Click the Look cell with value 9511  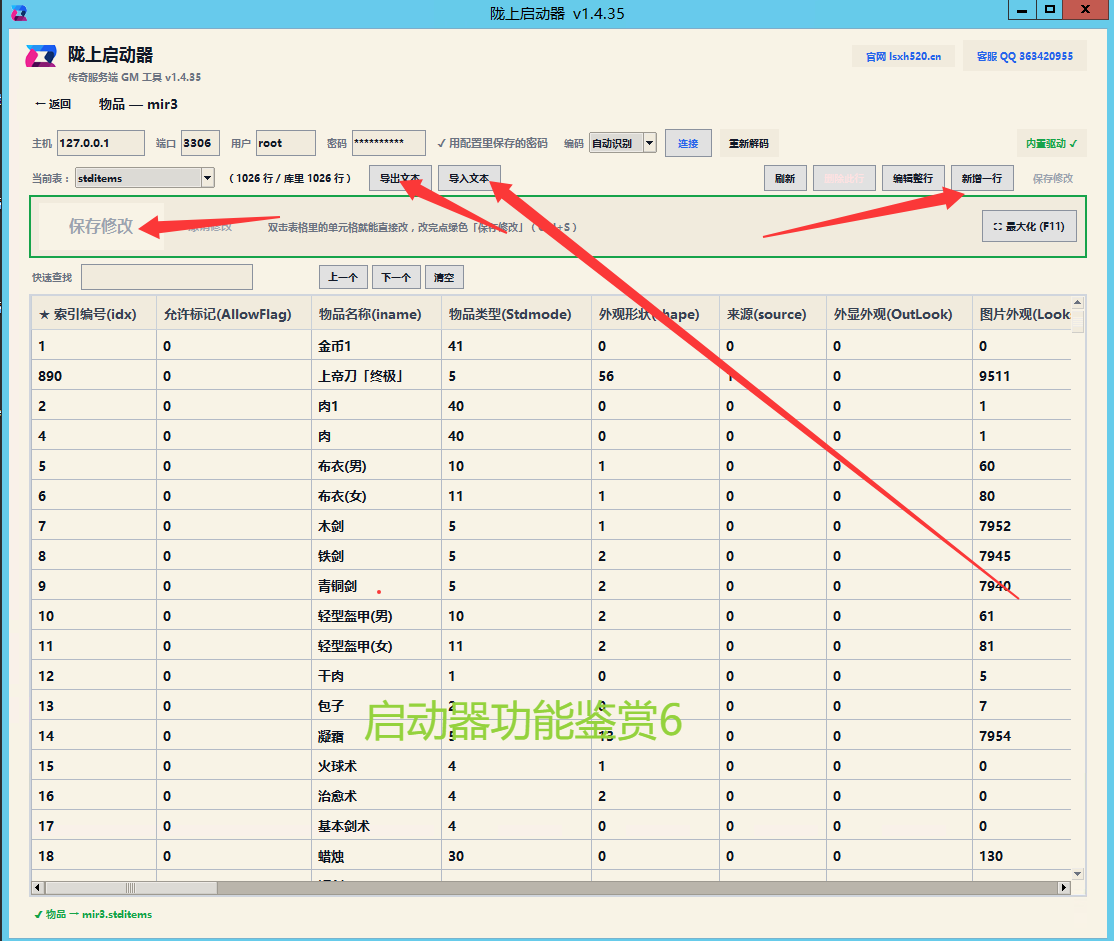pos(1022,376)
